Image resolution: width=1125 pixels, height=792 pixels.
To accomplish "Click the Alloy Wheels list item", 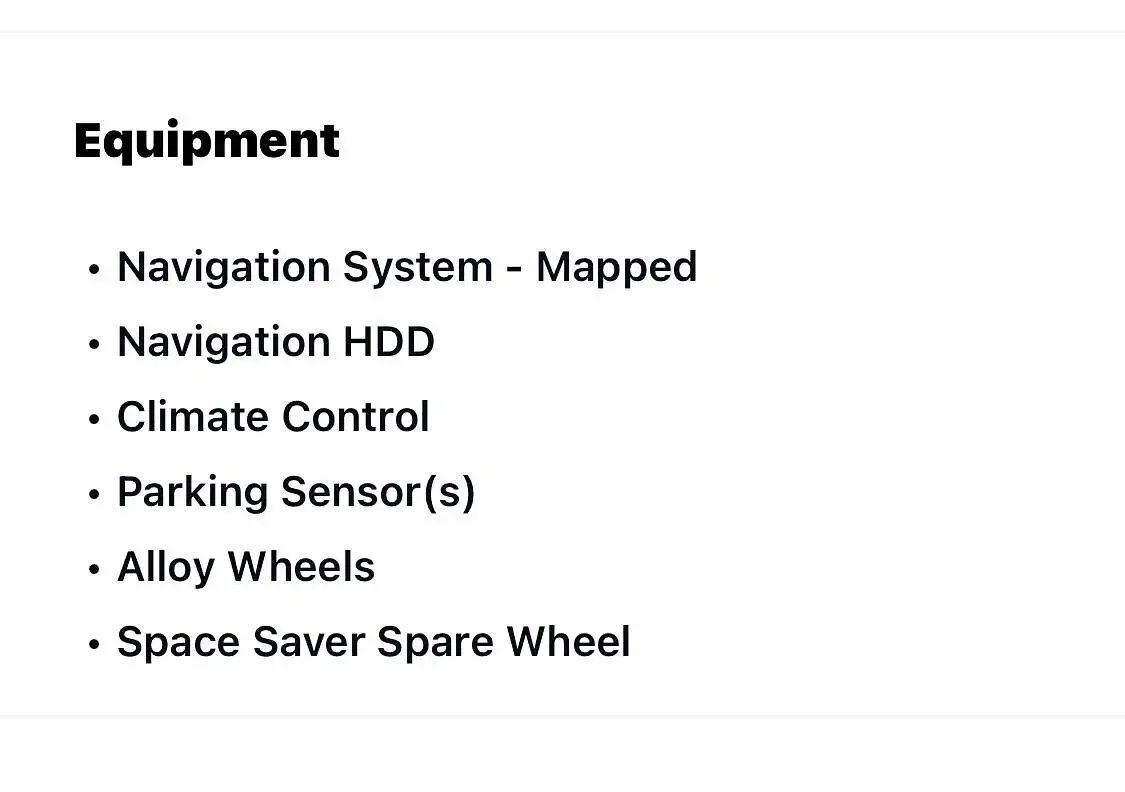I will click(x=245, y=567).
